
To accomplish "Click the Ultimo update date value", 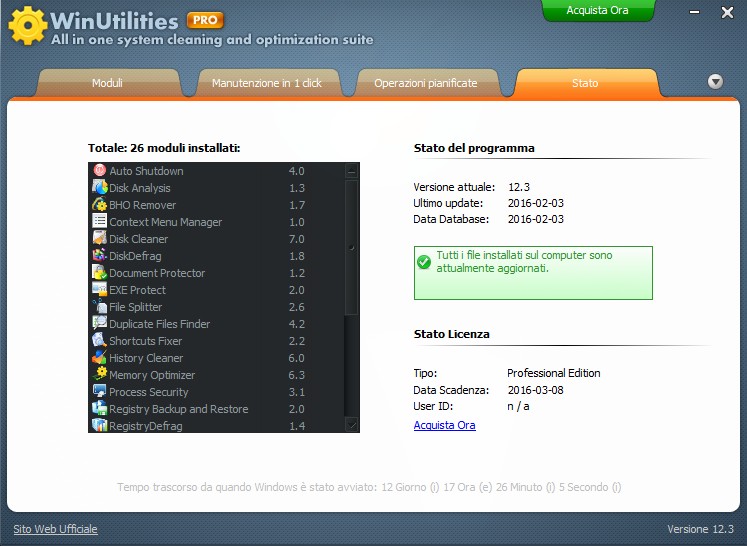I will click(535, 203).
